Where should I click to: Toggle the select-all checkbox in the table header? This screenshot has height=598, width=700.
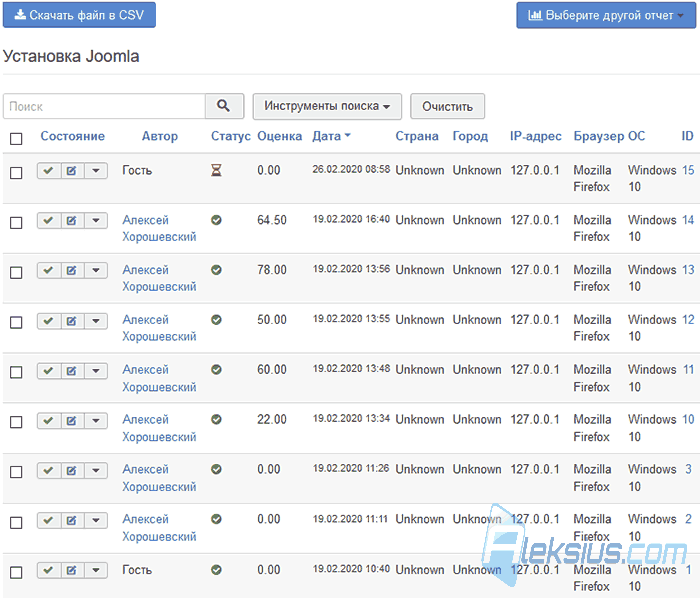point(16,139)
